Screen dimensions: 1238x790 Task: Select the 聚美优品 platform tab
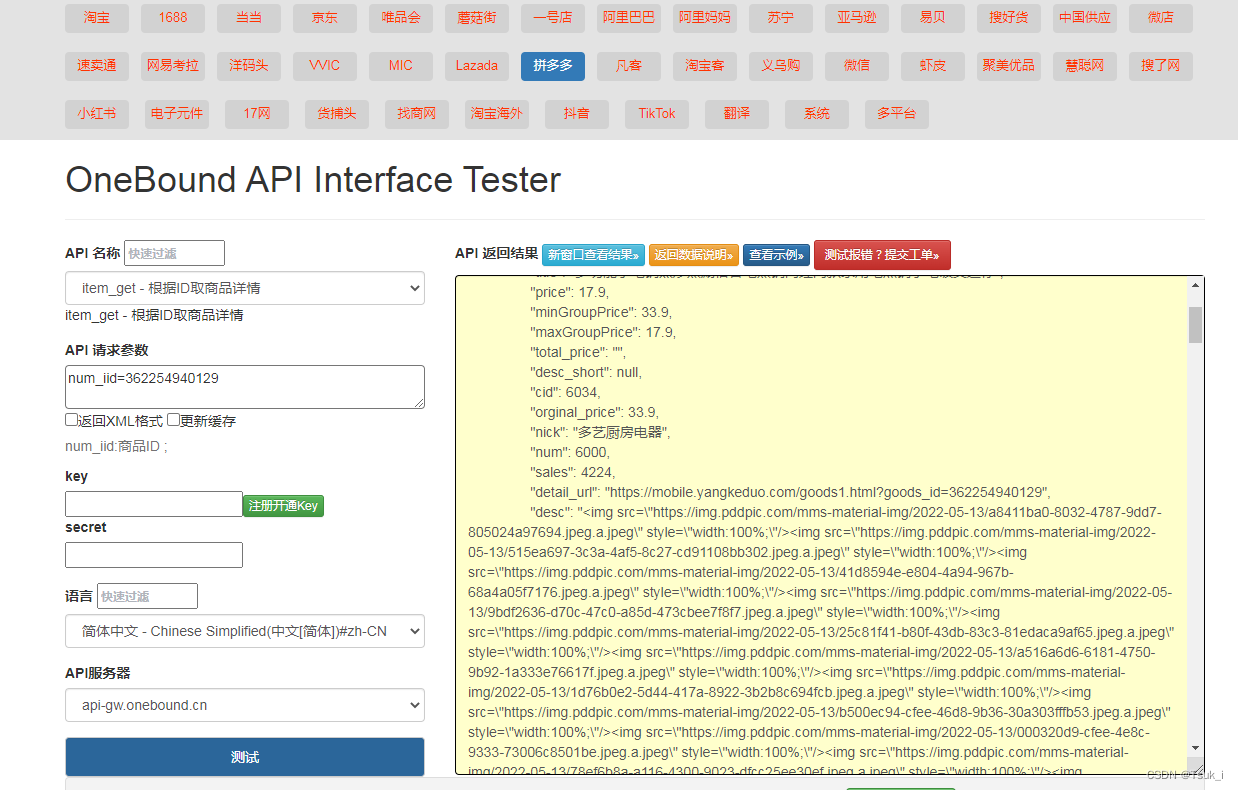click(1009, 66)
